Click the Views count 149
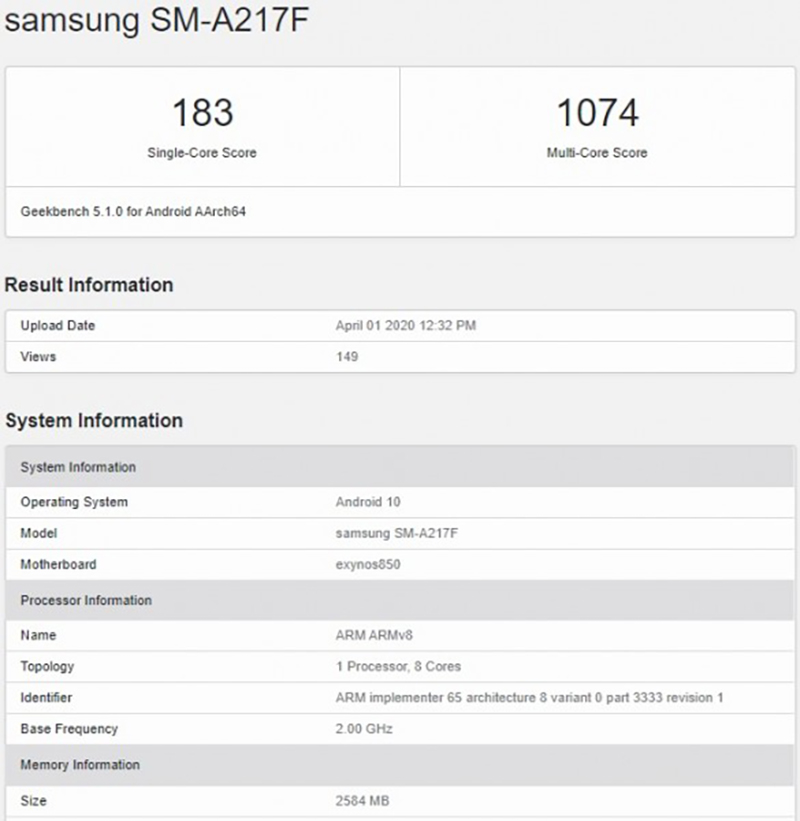 [347, 357]
